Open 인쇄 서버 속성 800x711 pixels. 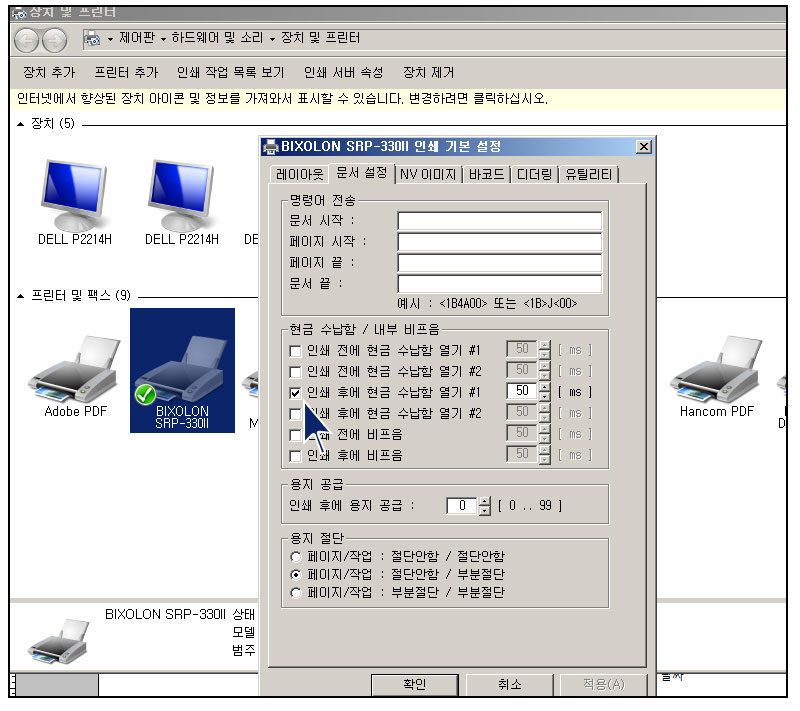343,73
